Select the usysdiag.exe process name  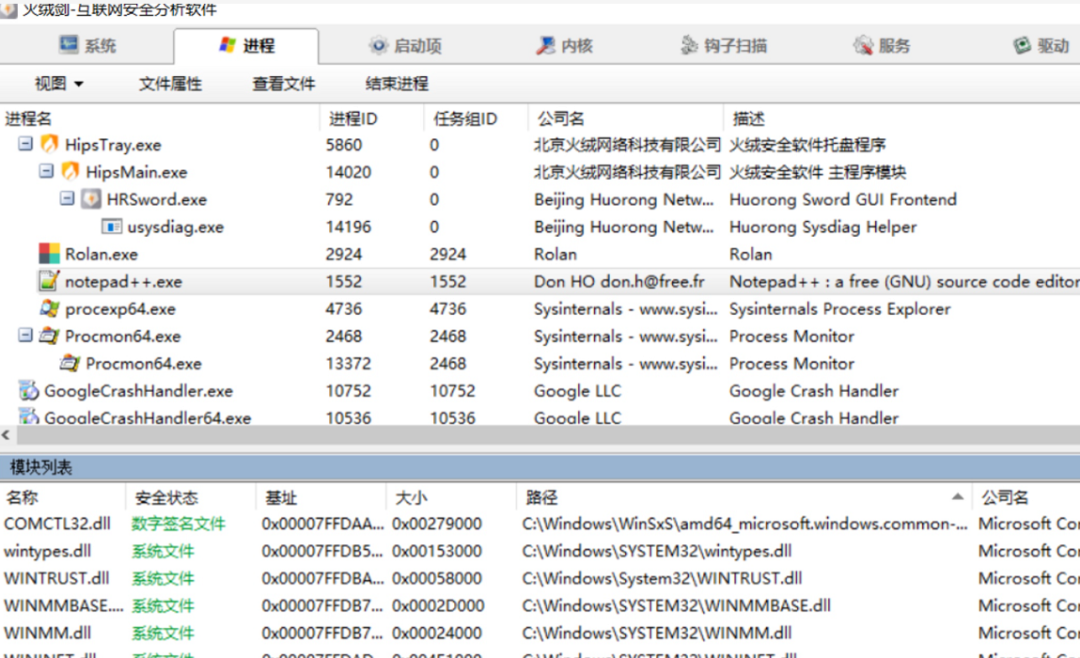pyautogui.click(x=175, y=227)
